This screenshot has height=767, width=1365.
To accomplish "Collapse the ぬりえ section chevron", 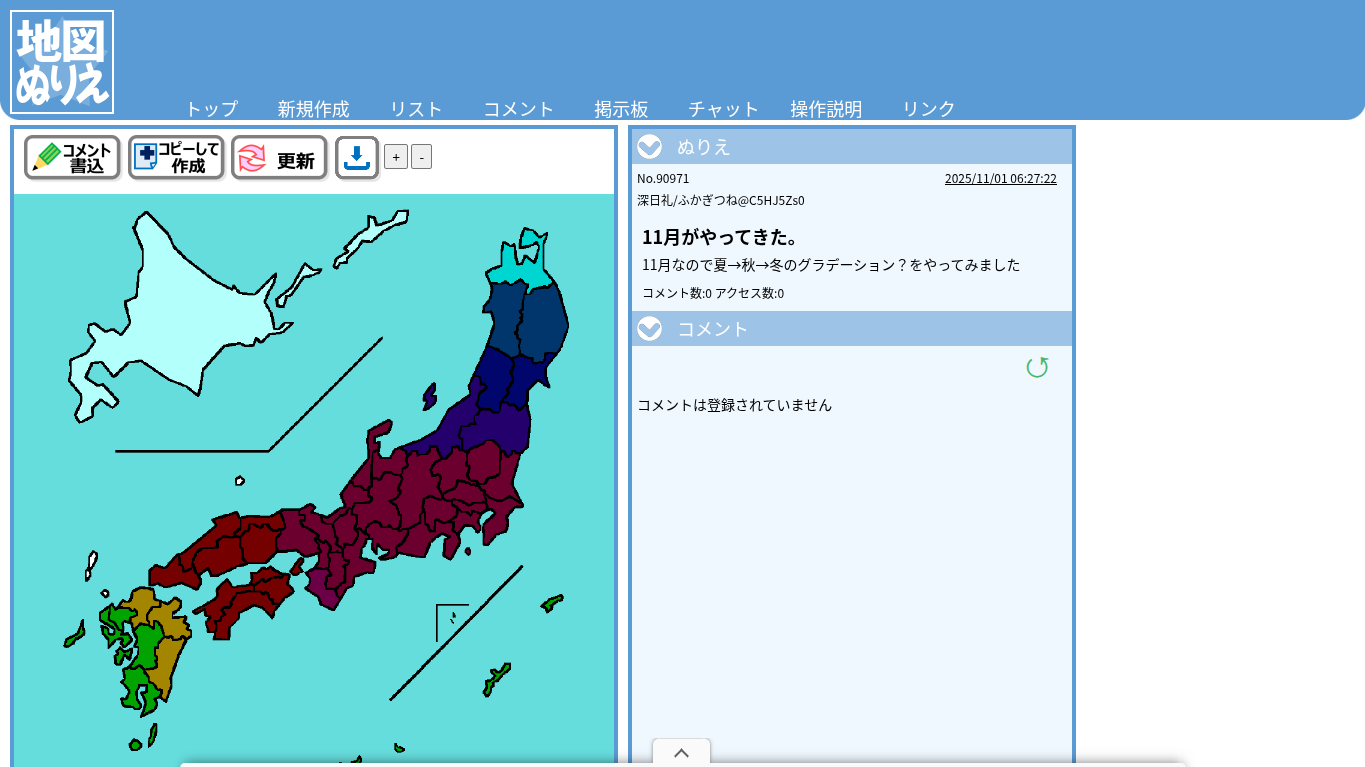I will pyautogui.click(x=650, y=147).
